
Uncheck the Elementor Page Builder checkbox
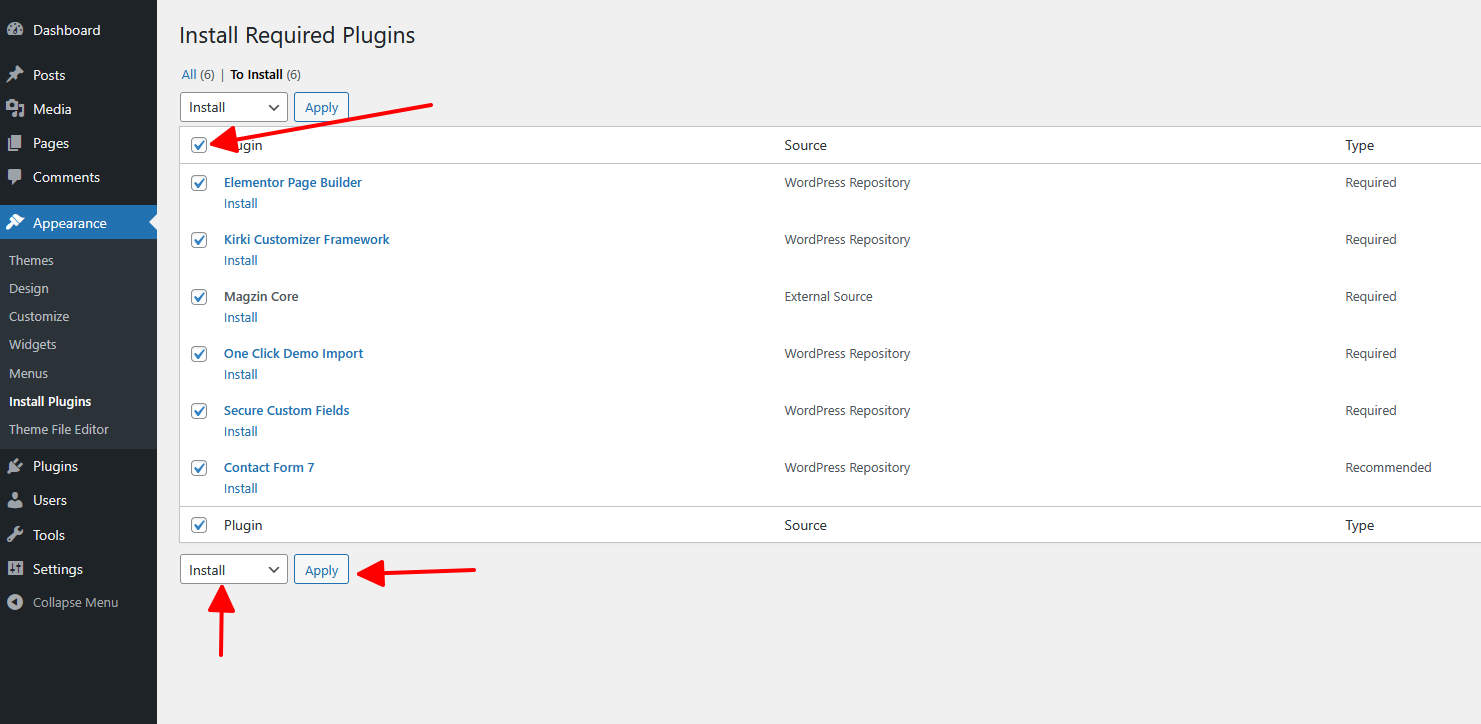coord(199,183)
